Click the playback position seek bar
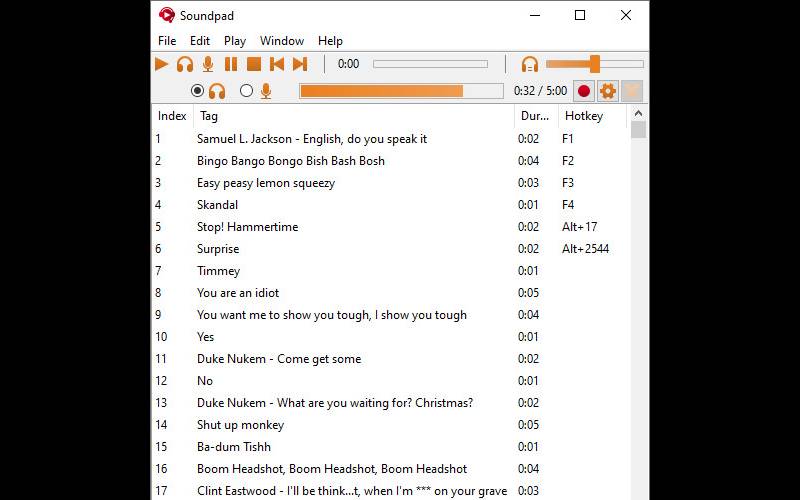800x500 pixels. 430,64
